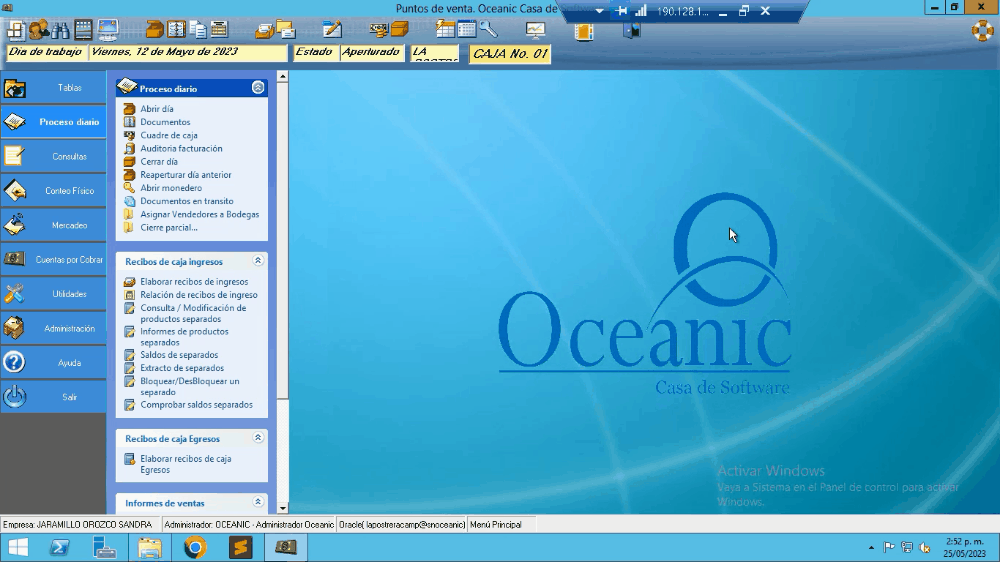1000x562 pixels.
Task: Click the panel scrollbar down arrow
Action: point(283,508)
